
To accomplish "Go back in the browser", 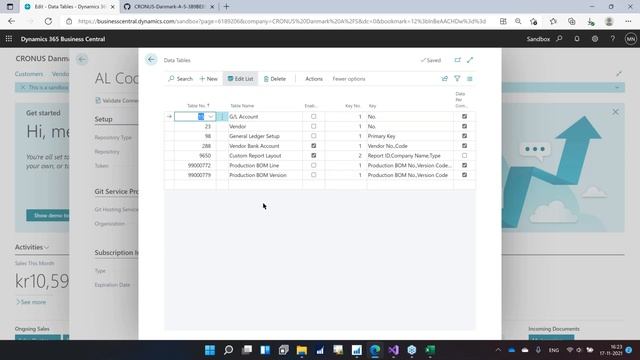I will (x=11, y=21).
